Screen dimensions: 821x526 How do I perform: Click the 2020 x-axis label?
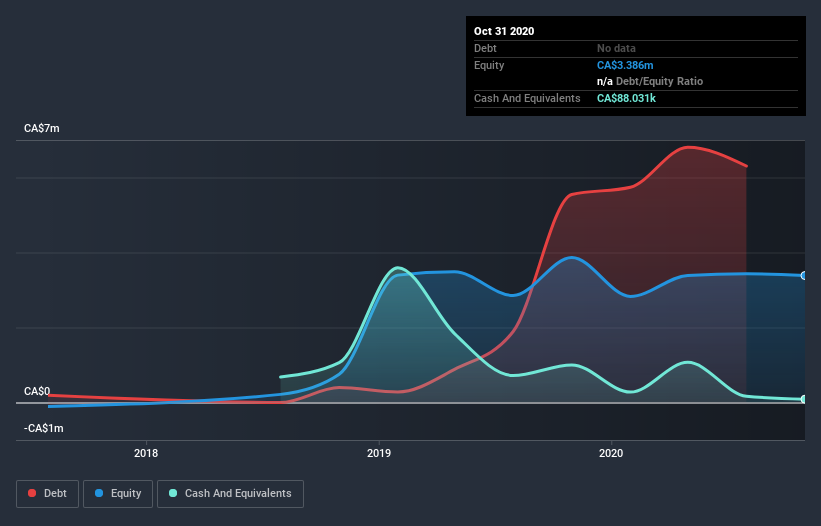click(611, 453)
